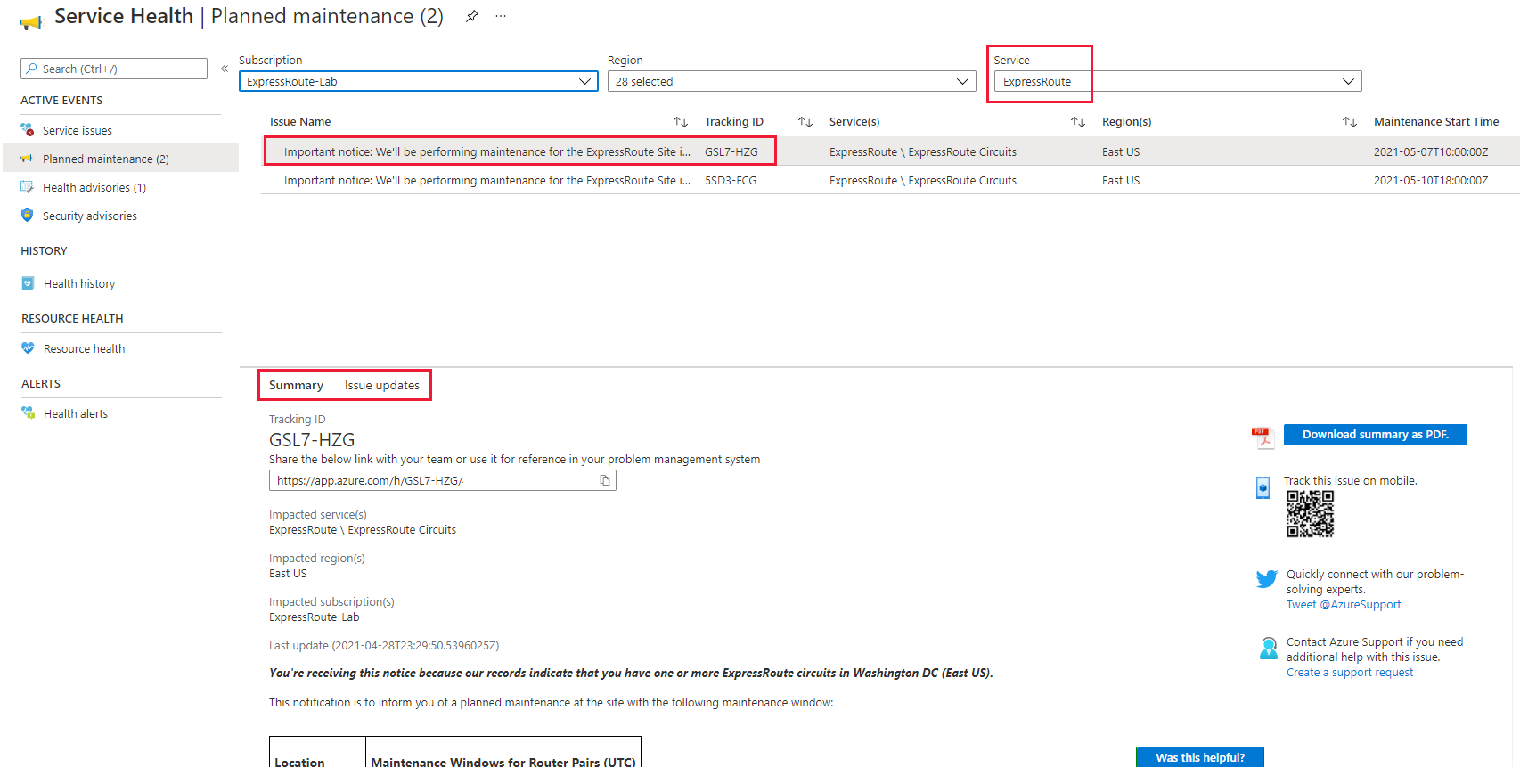Click the support agent person icon
Screen dimensions: 1520x784
1268,649
